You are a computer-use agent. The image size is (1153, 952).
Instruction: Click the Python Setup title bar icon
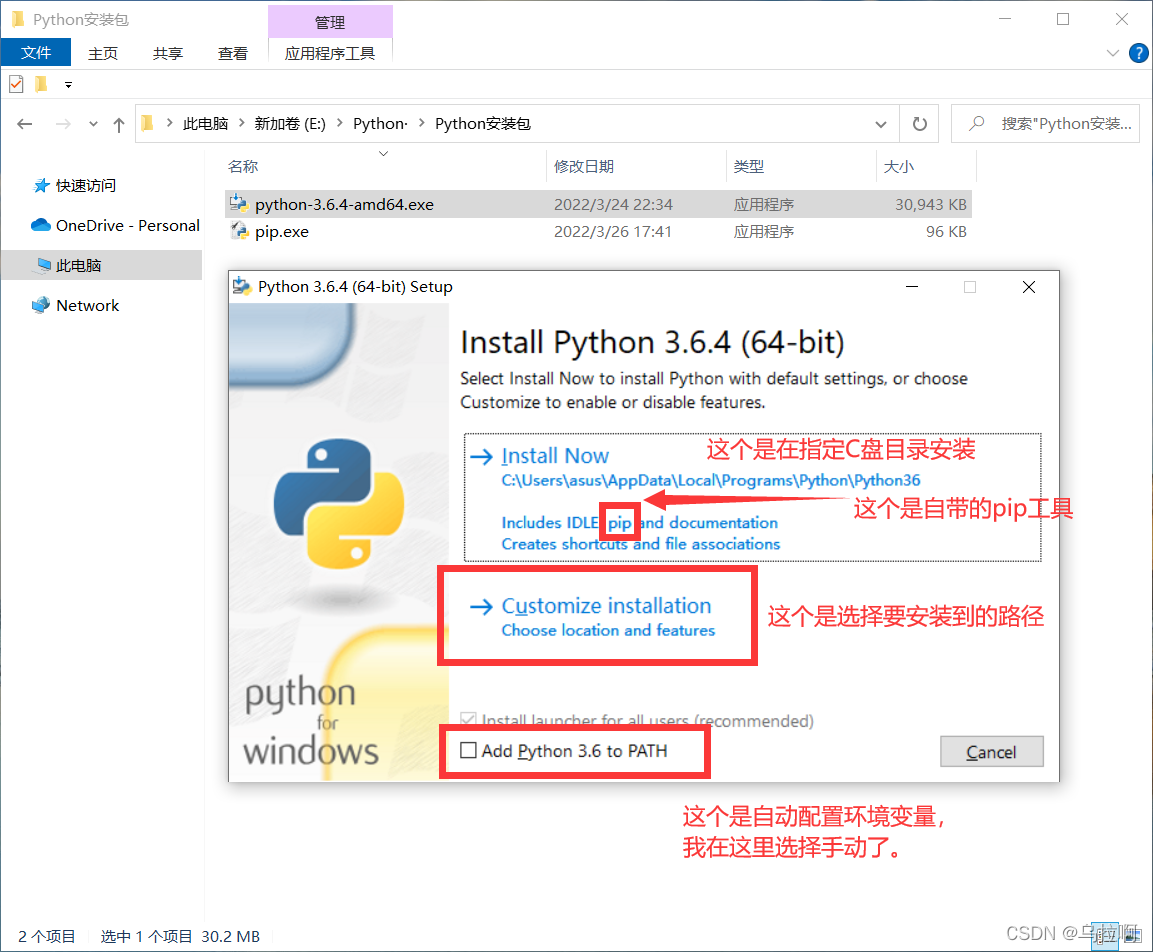[x=242, y=286]
